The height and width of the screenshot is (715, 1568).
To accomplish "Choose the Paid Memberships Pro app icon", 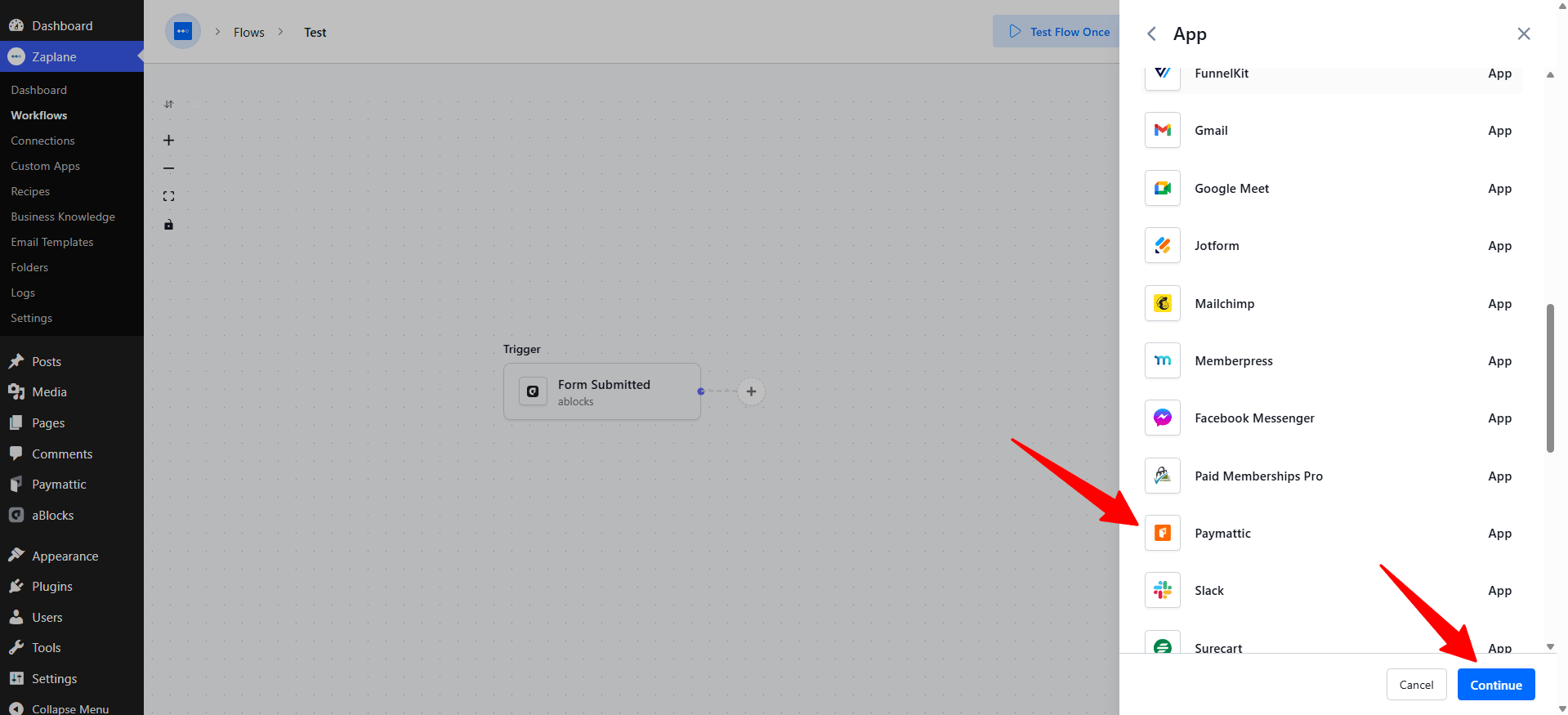I will click(1163, 476).
